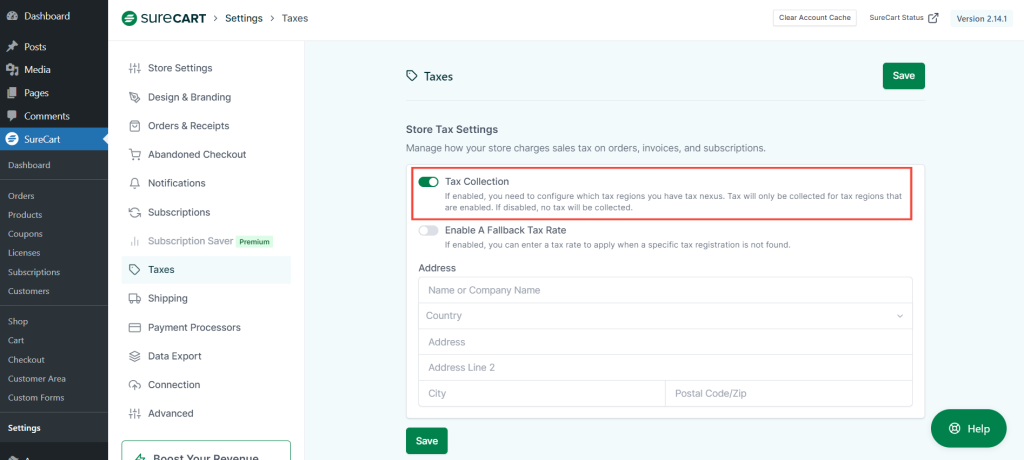The width and height of the screenshot is (1024, 460).
Task: Click the Subscriptions refresh icon
Action: point(135,212)
